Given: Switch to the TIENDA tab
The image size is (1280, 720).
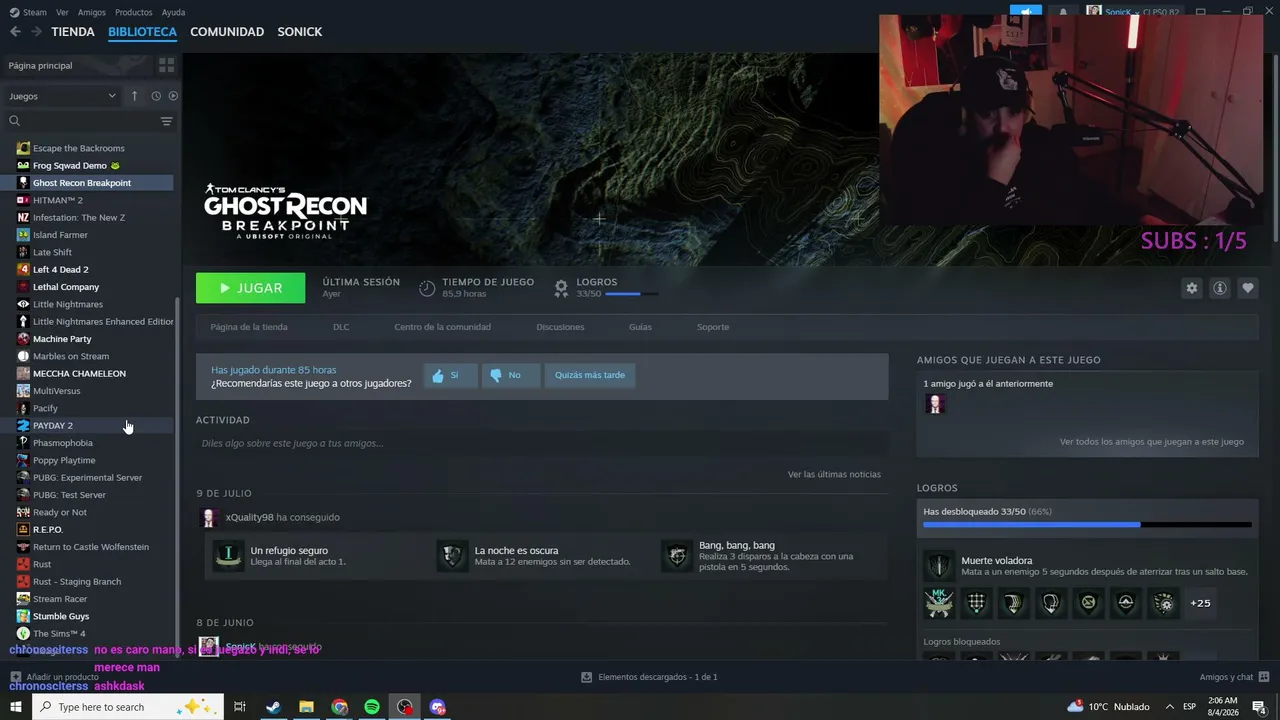Looking at the screenshot, I should pos(73,32).
